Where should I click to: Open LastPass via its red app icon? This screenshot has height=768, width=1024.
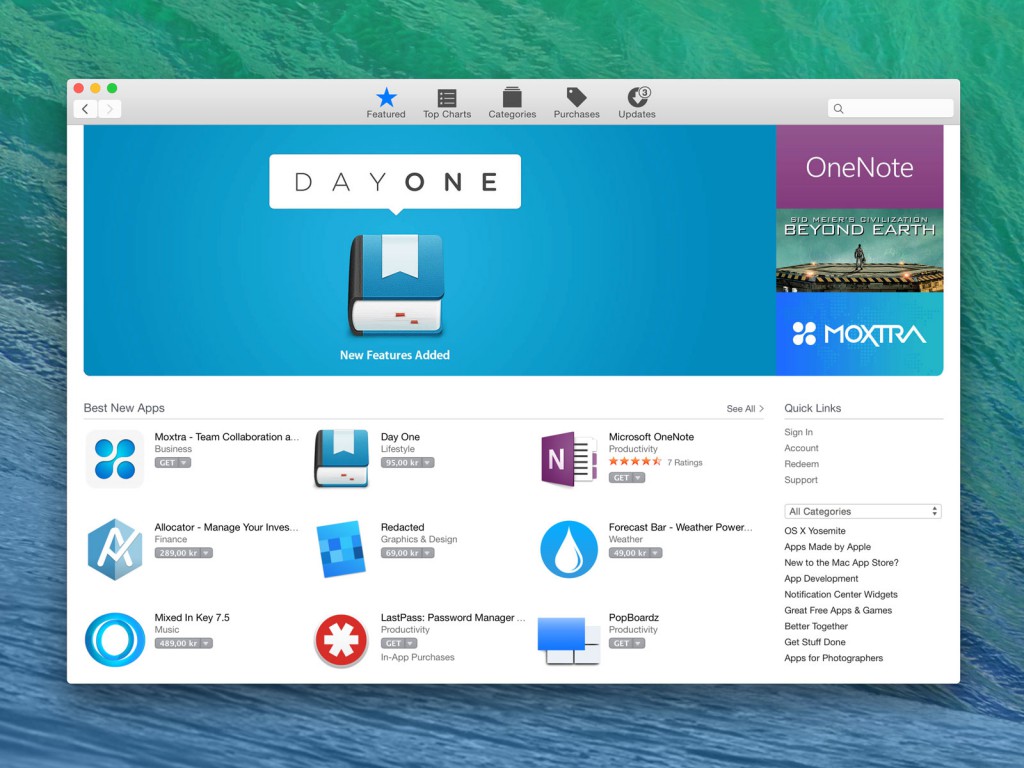(341, 639)
